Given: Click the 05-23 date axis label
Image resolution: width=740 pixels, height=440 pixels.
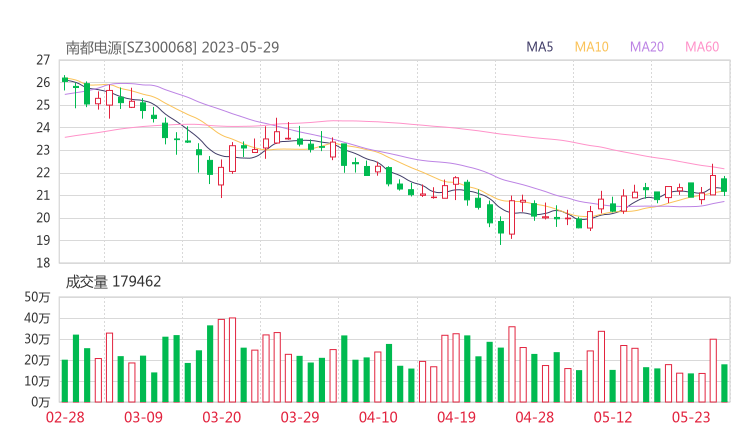Looking at the screenshot, I should [x=691, y=417].
